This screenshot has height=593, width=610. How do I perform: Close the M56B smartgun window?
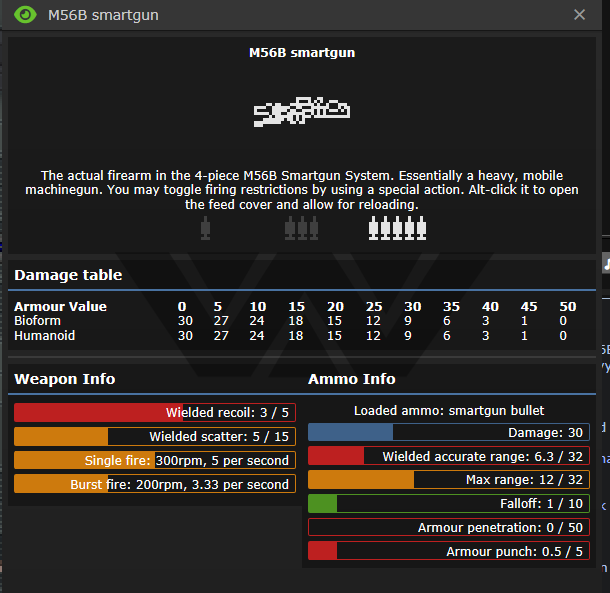579,15
